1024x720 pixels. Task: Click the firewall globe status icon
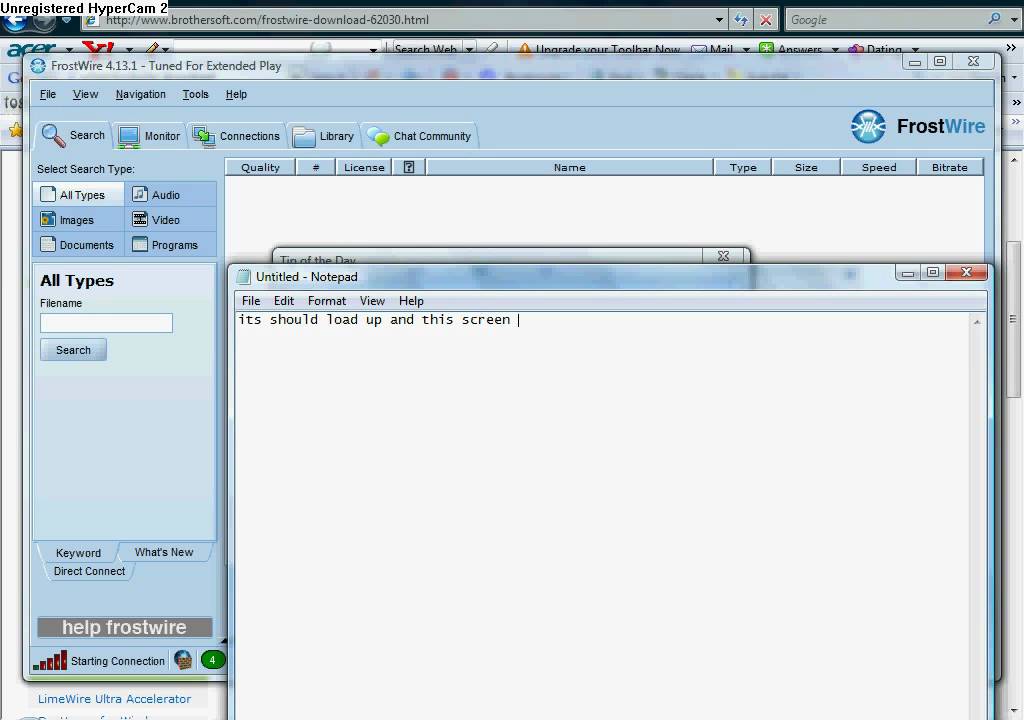184,661
